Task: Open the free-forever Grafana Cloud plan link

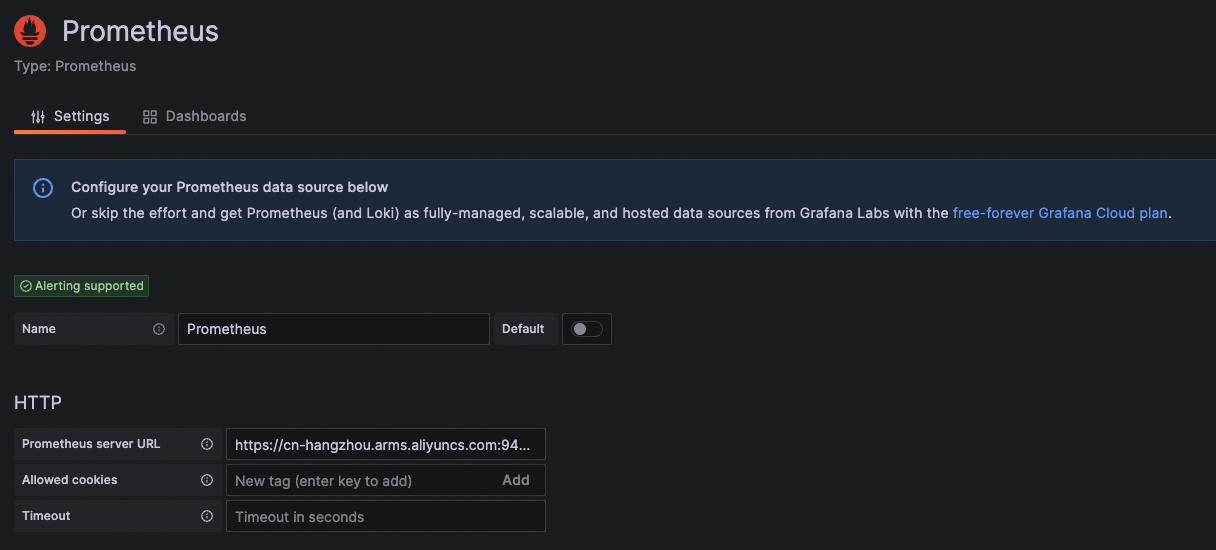Action: [1060, 213]
